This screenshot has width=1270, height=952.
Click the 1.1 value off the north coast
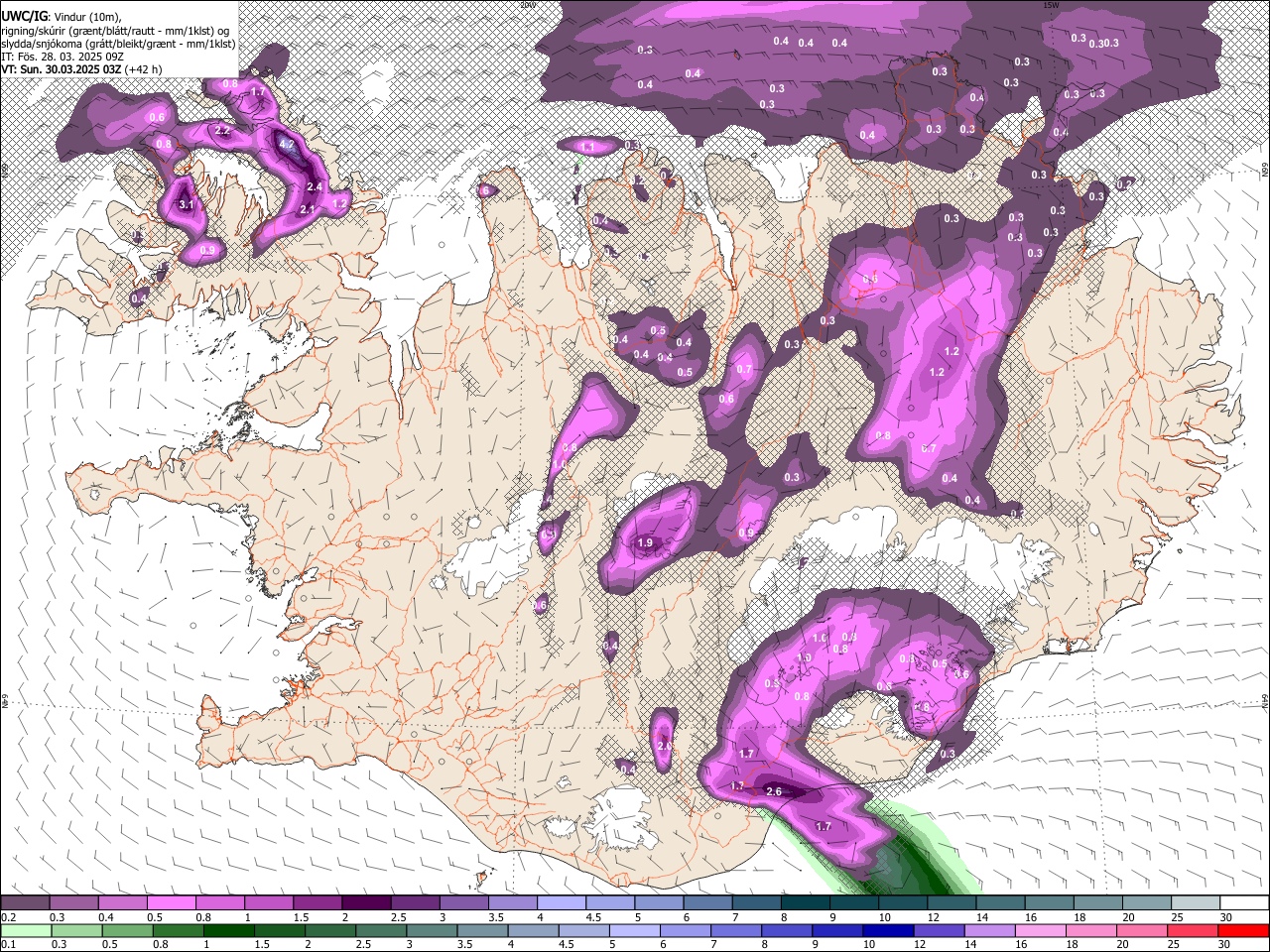[x=586, y=147]
